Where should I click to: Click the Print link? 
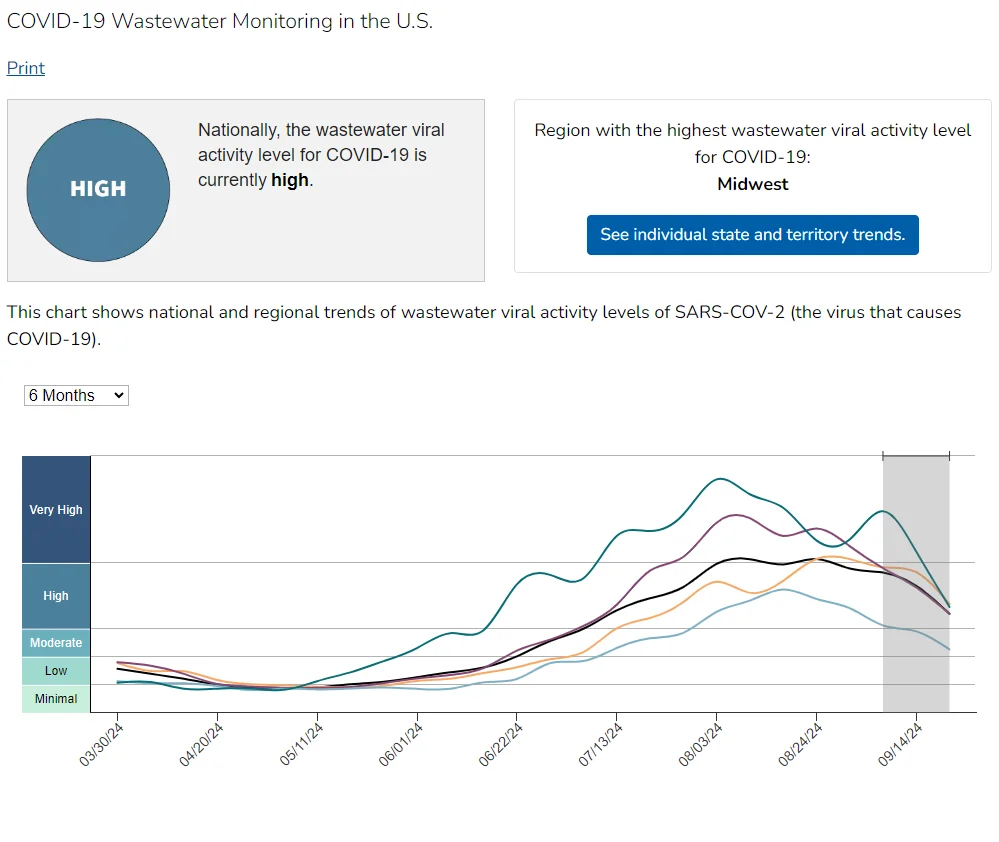click(x=25, y=68)
